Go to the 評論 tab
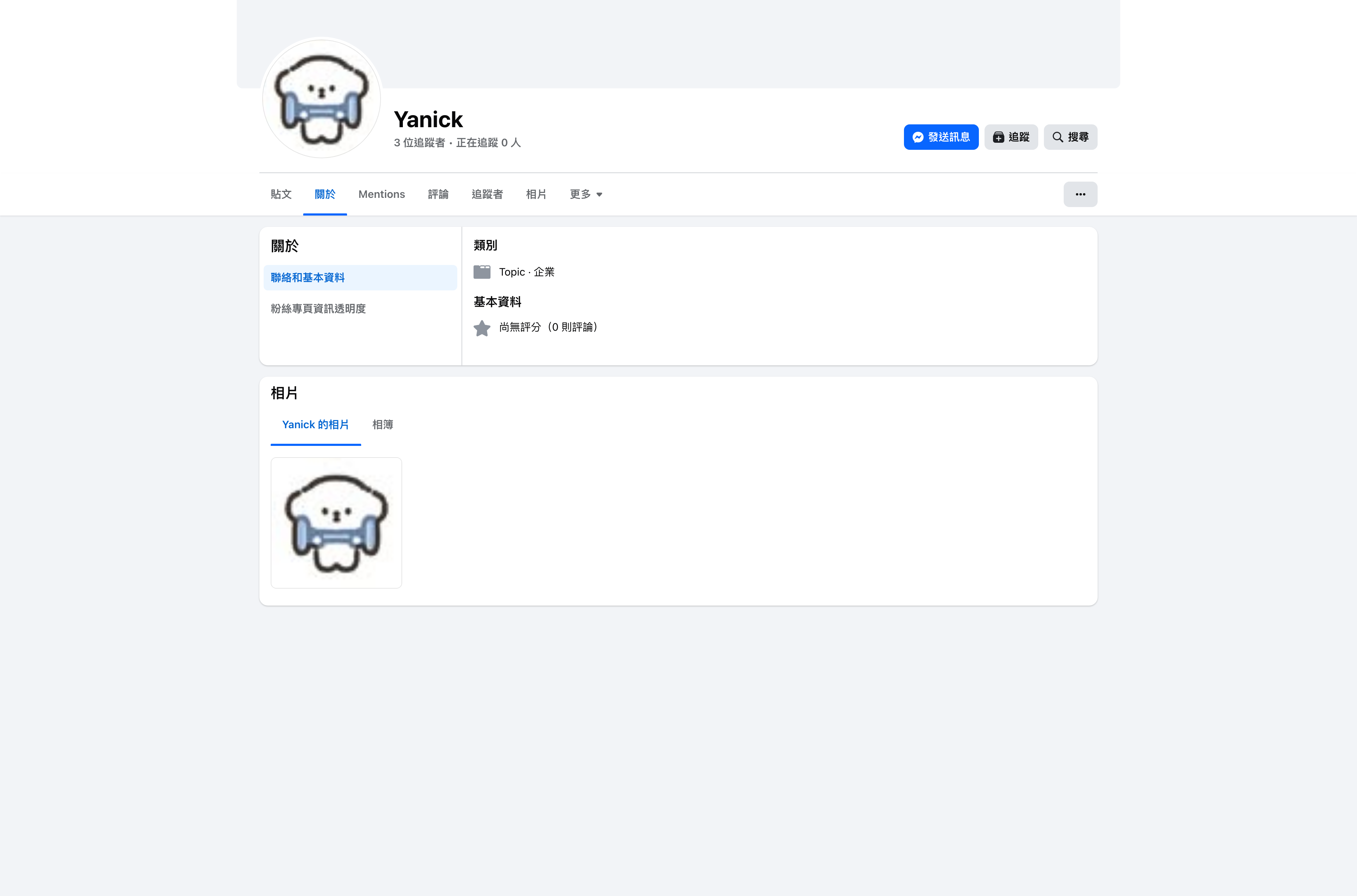This screenshot has height=896, width=1357. tap(438, 194)
